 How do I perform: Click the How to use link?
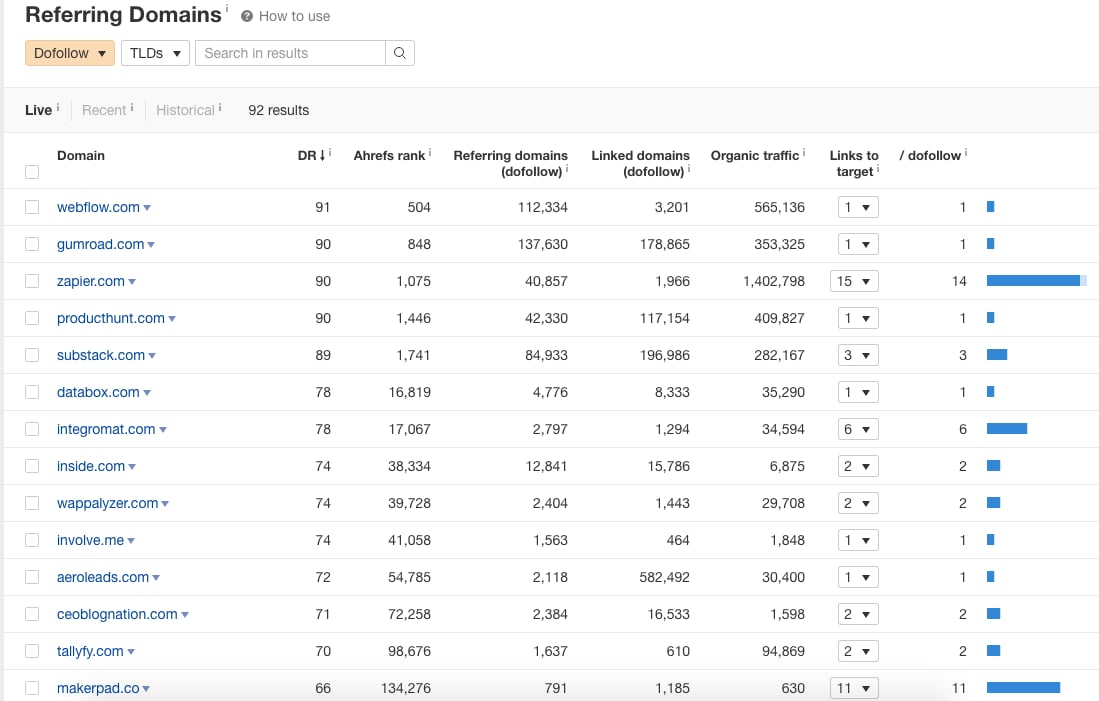click(294, 16)
